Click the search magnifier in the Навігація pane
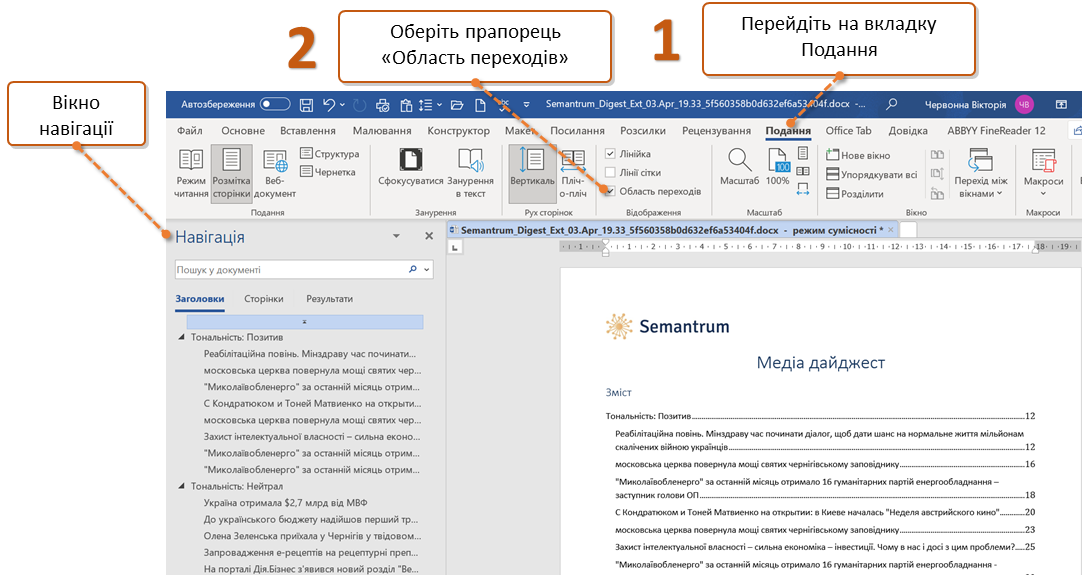1082x575 pixels. pyautogui.click(x=413, y=270)
